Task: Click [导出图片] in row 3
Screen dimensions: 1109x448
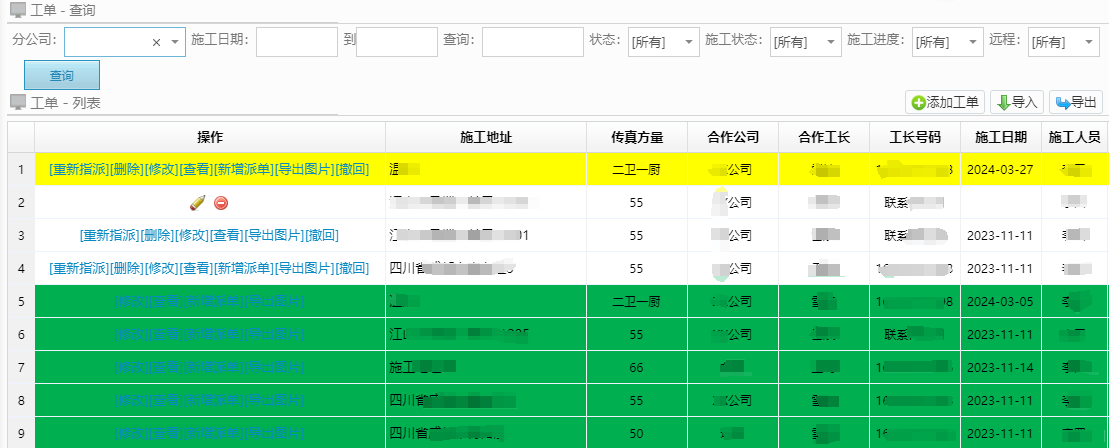Action: (274, 236)
